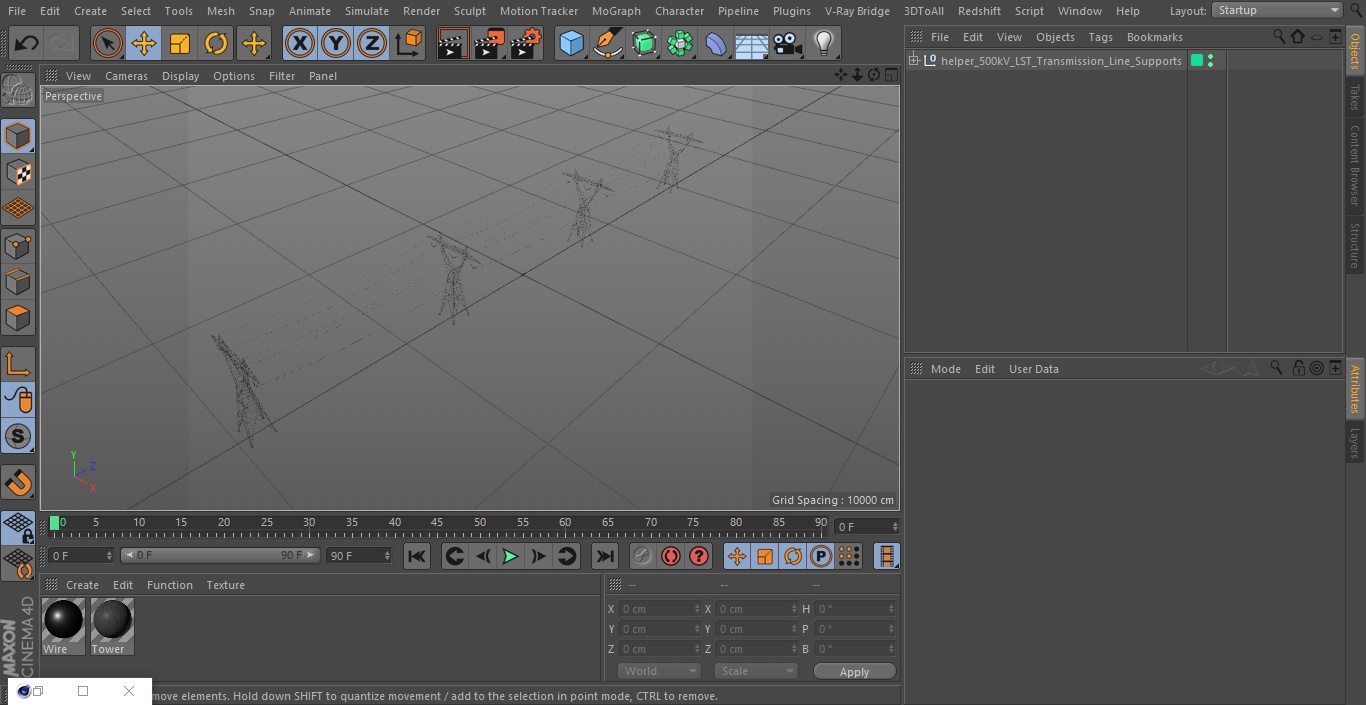The image size is (1366, 705).
Task: Switch to Texture mode
Action: (x=18, y=172)
